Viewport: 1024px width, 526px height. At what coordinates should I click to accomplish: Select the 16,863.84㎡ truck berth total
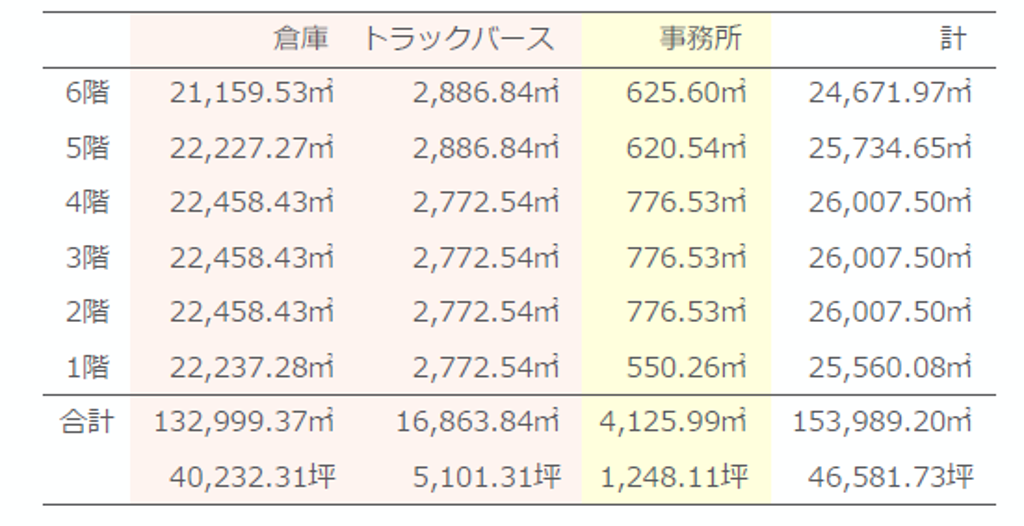pyautogui.click(x=478, y=422)
